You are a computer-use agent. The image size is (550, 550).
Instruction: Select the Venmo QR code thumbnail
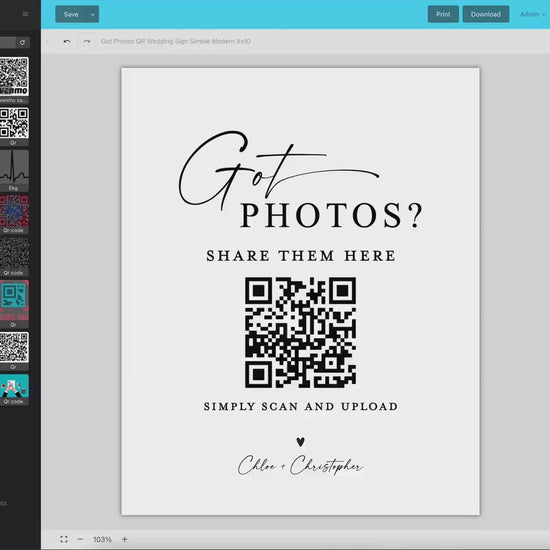pos(14,77)
